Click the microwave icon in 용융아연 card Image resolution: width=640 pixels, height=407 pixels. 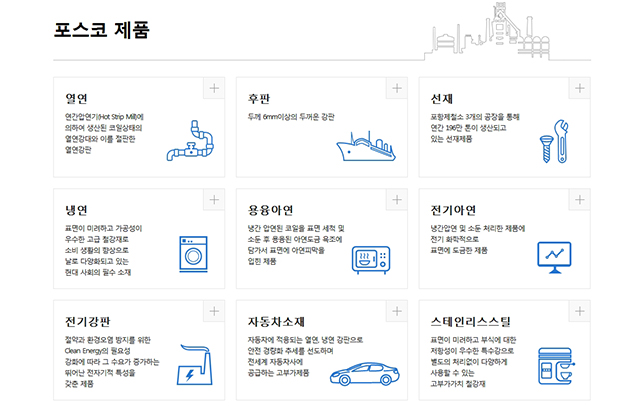click(371, 260)
